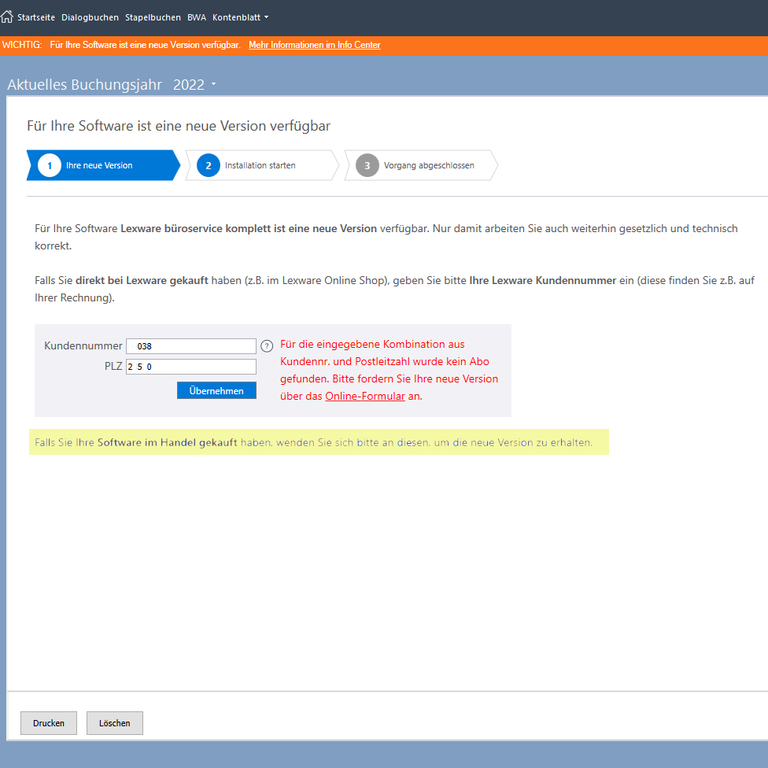Open Stapelbuchen from the top bar
The height and width of the screenshot is (768, 768).
coord(153,18)
